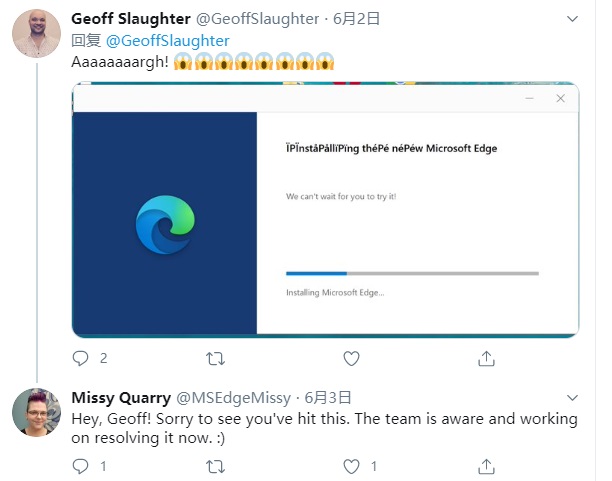Open Missy Quarry's profile name link
The image size is (612, 481).
[x=121, y=397]
